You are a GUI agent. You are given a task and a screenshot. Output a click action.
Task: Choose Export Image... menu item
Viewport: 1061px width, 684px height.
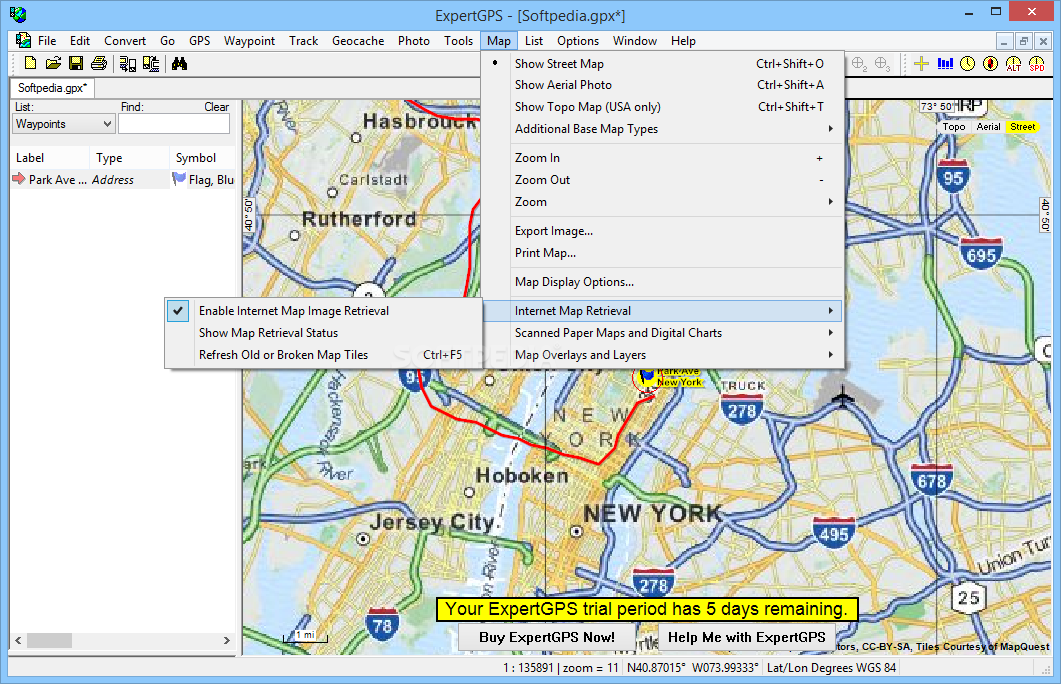(x=663, y=231)
